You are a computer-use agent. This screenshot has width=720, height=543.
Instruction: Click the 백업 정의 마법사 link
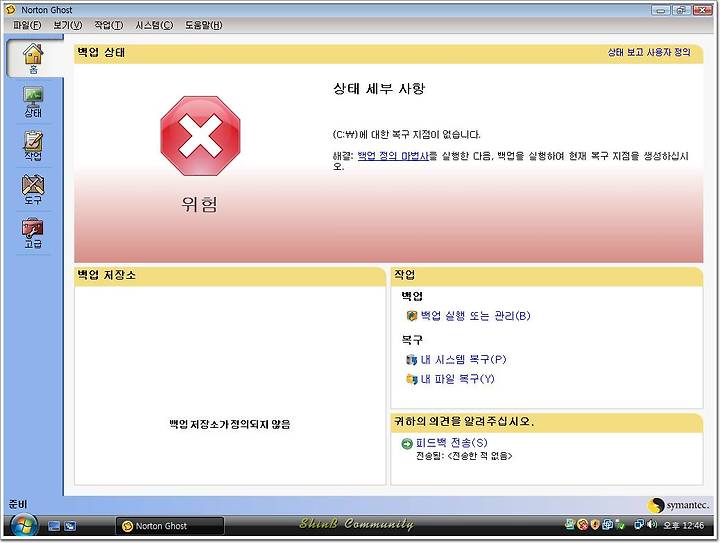393,156
